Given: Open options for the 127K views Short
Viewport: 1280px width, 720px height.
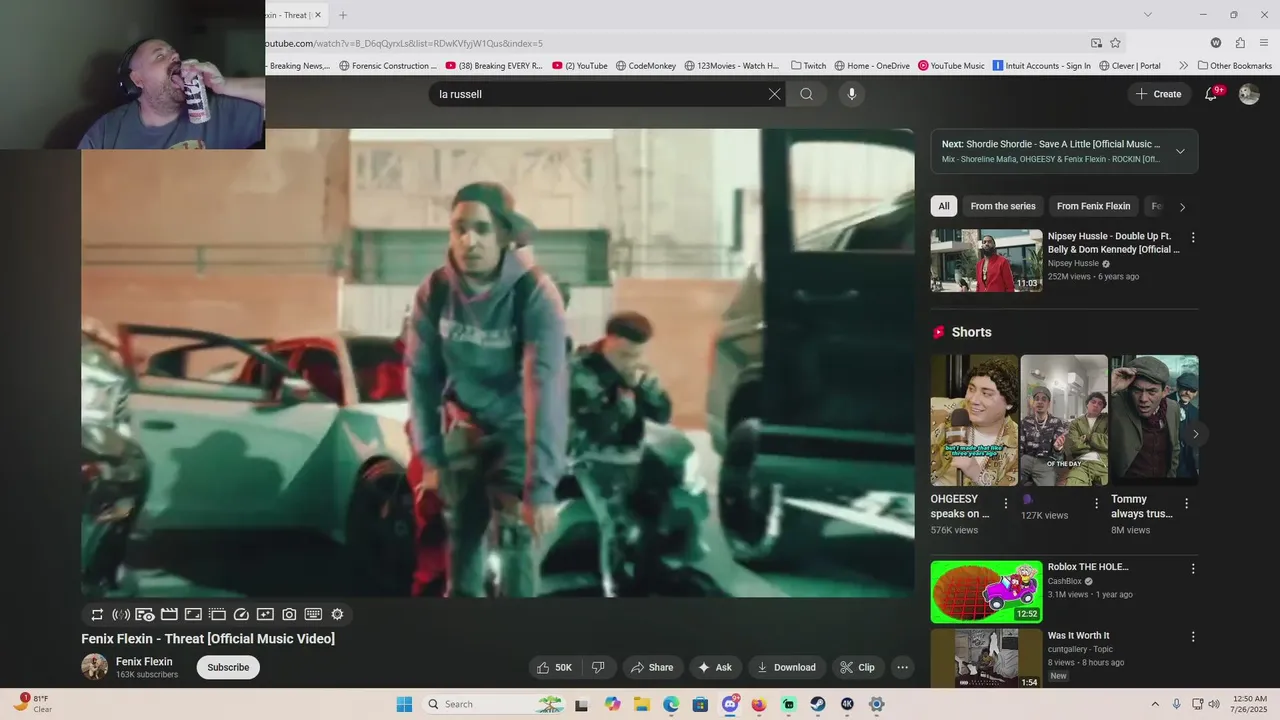Looking at the screenshot, I should click(1096, 503).
